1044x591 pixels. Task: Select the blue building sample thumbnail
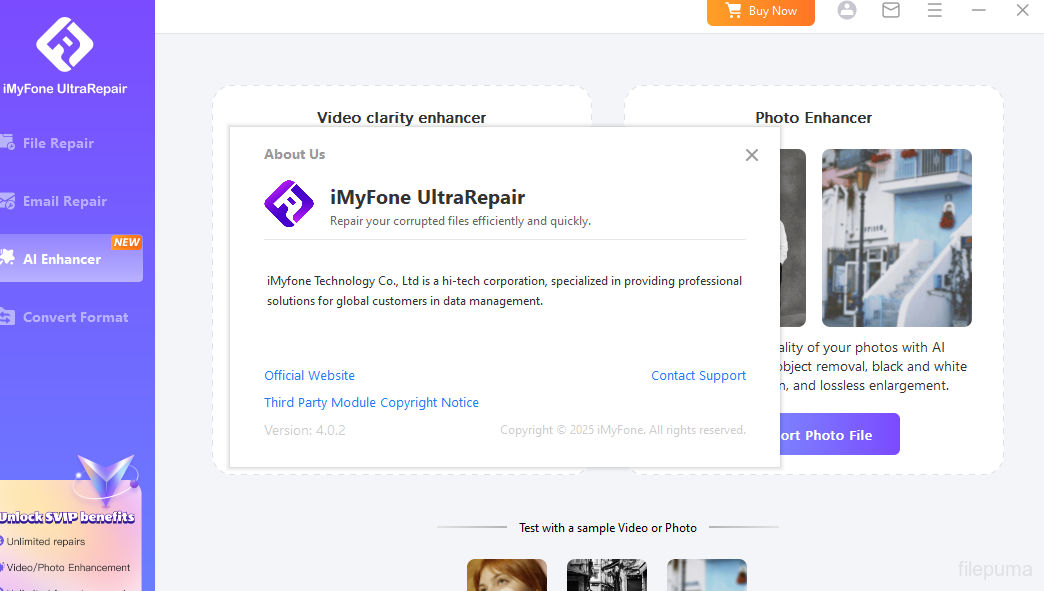coord(707,574)
